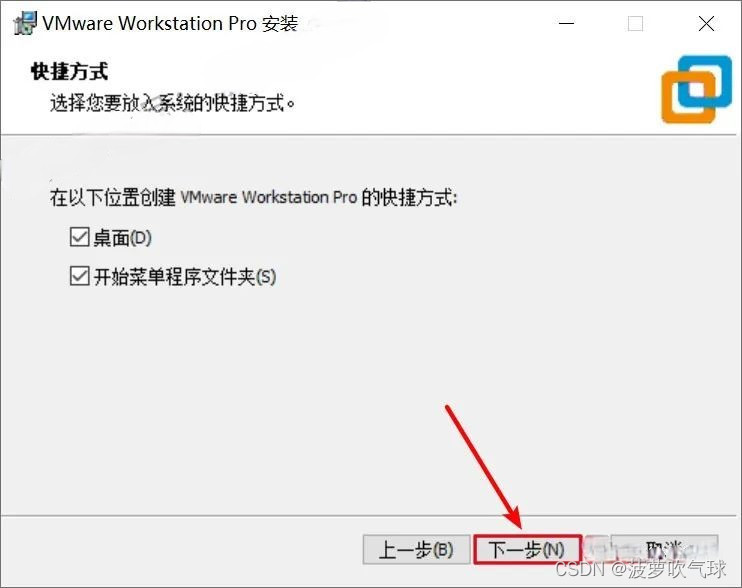Click the installer icon in title bar
This screenshot has width=742, height=588.
point(25,24)
